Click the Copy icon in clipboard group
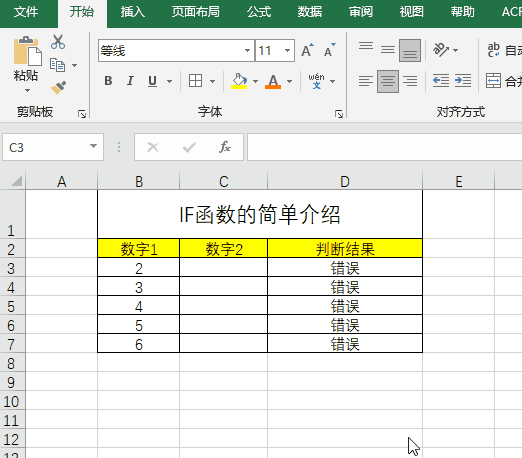 click(x=57, y=65)
